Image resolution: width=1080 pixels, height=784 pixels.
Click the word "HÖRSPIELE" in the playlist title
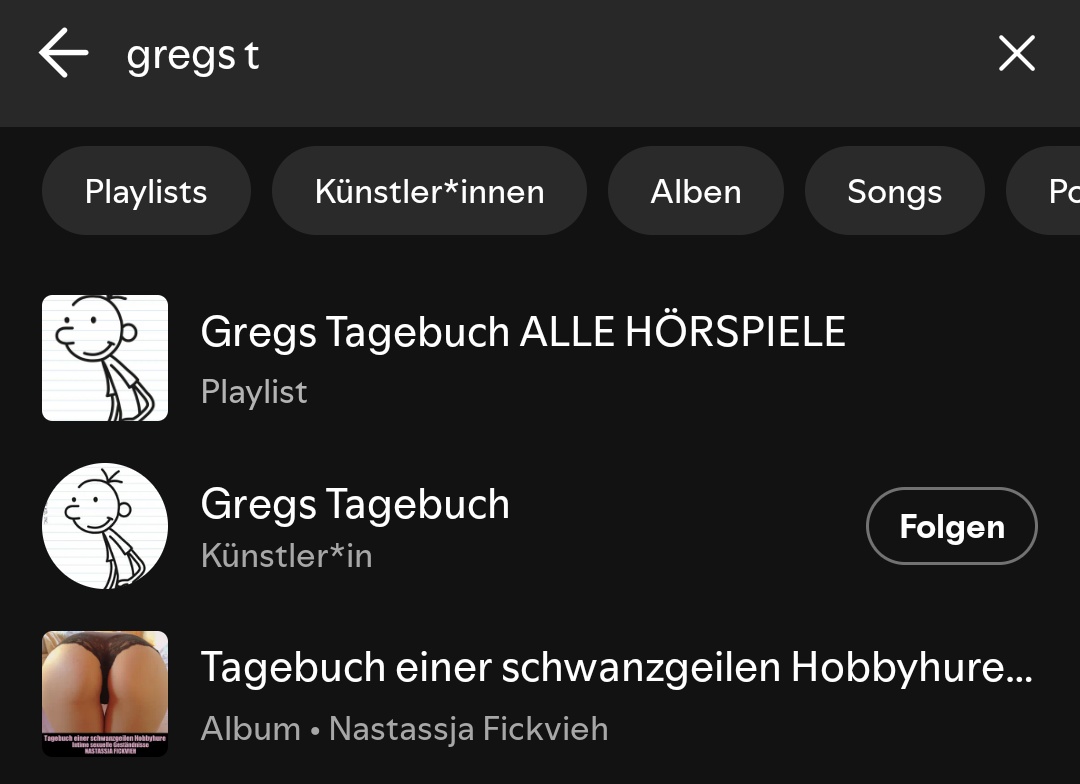(x=735, y=332)
